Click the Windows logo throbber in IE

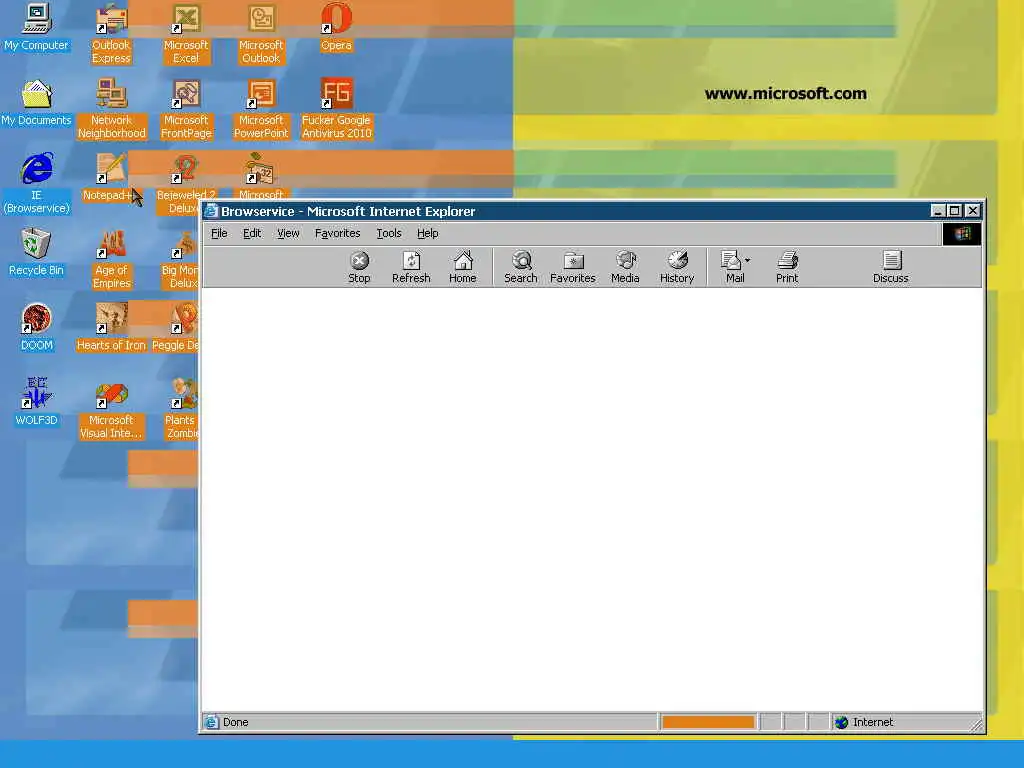(x=962, y=234)
